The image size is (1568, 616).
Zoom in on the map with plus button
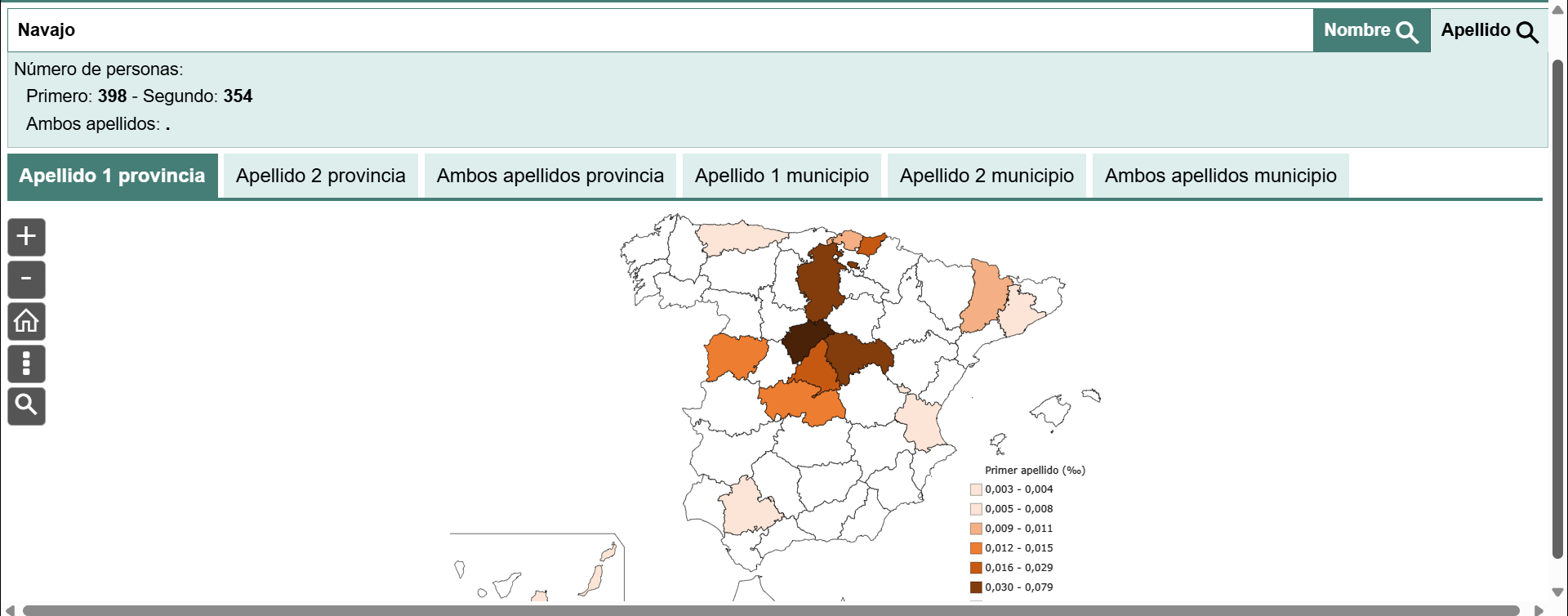pos(26,237)
